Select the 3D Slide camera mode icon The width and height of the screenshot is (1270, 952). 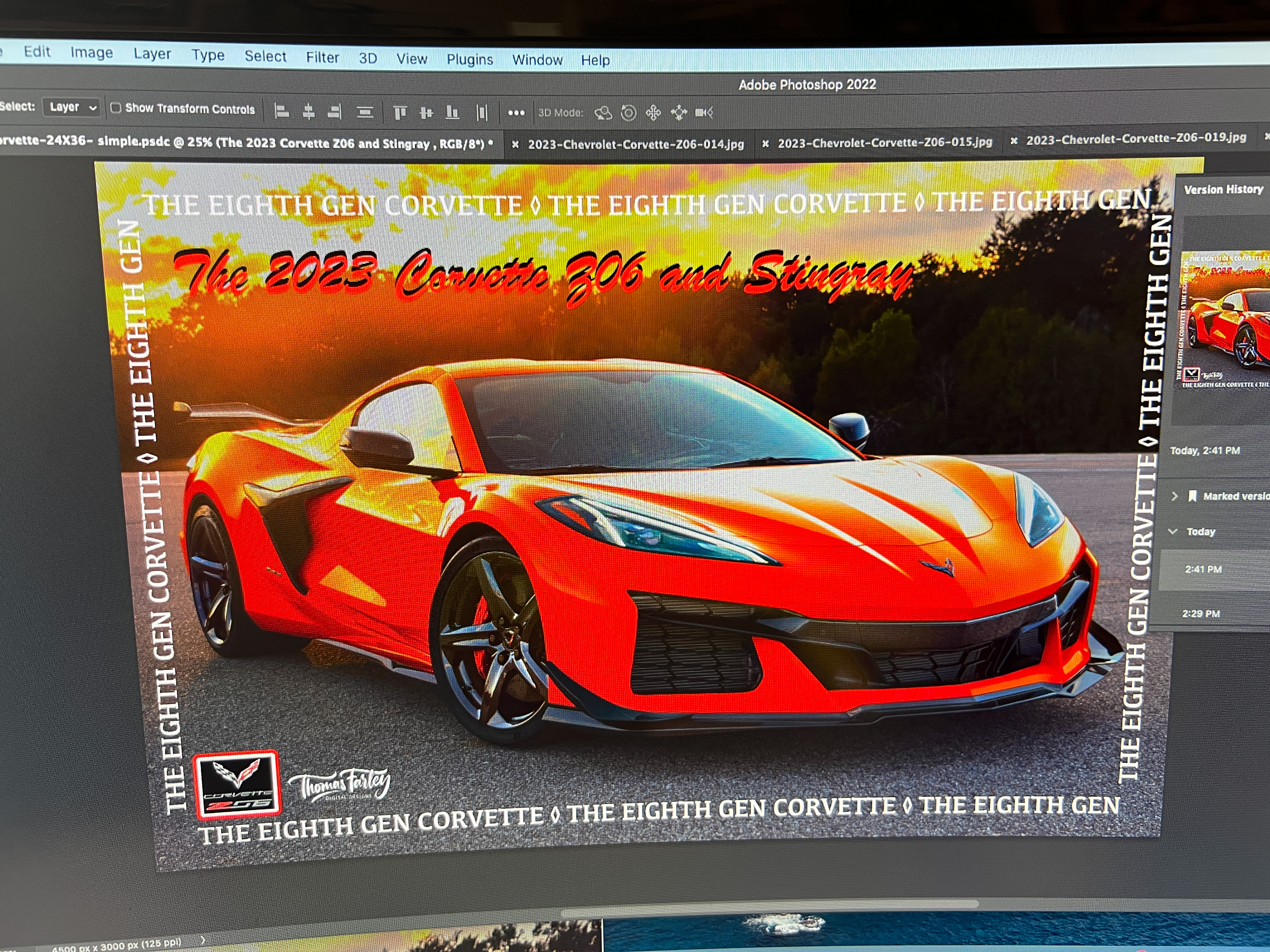(x=679, y=112)
